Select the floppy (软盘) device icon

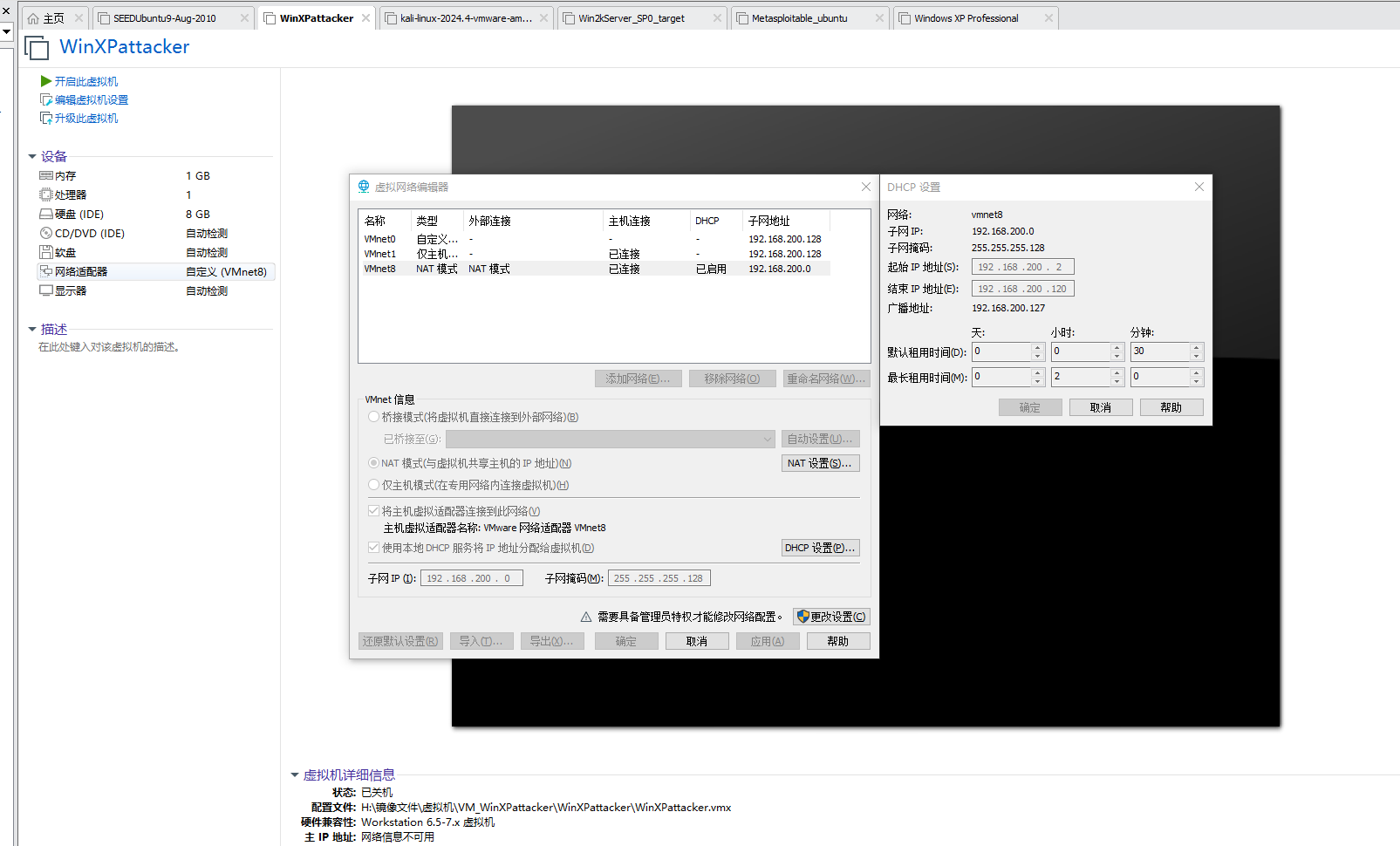[x=46, y=252]
